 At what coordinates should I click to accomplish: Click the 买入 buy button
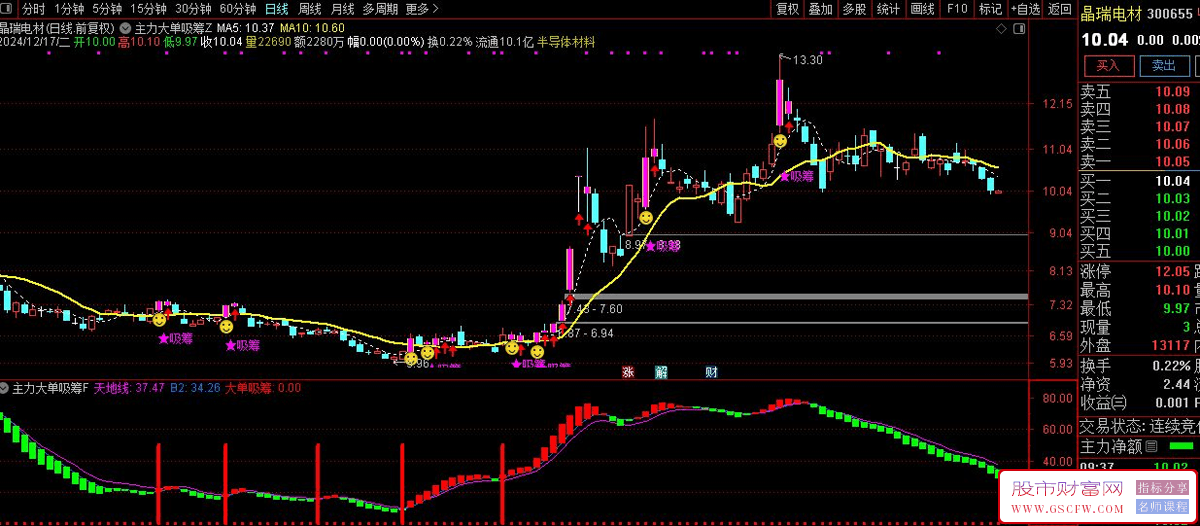point(1108,66)
